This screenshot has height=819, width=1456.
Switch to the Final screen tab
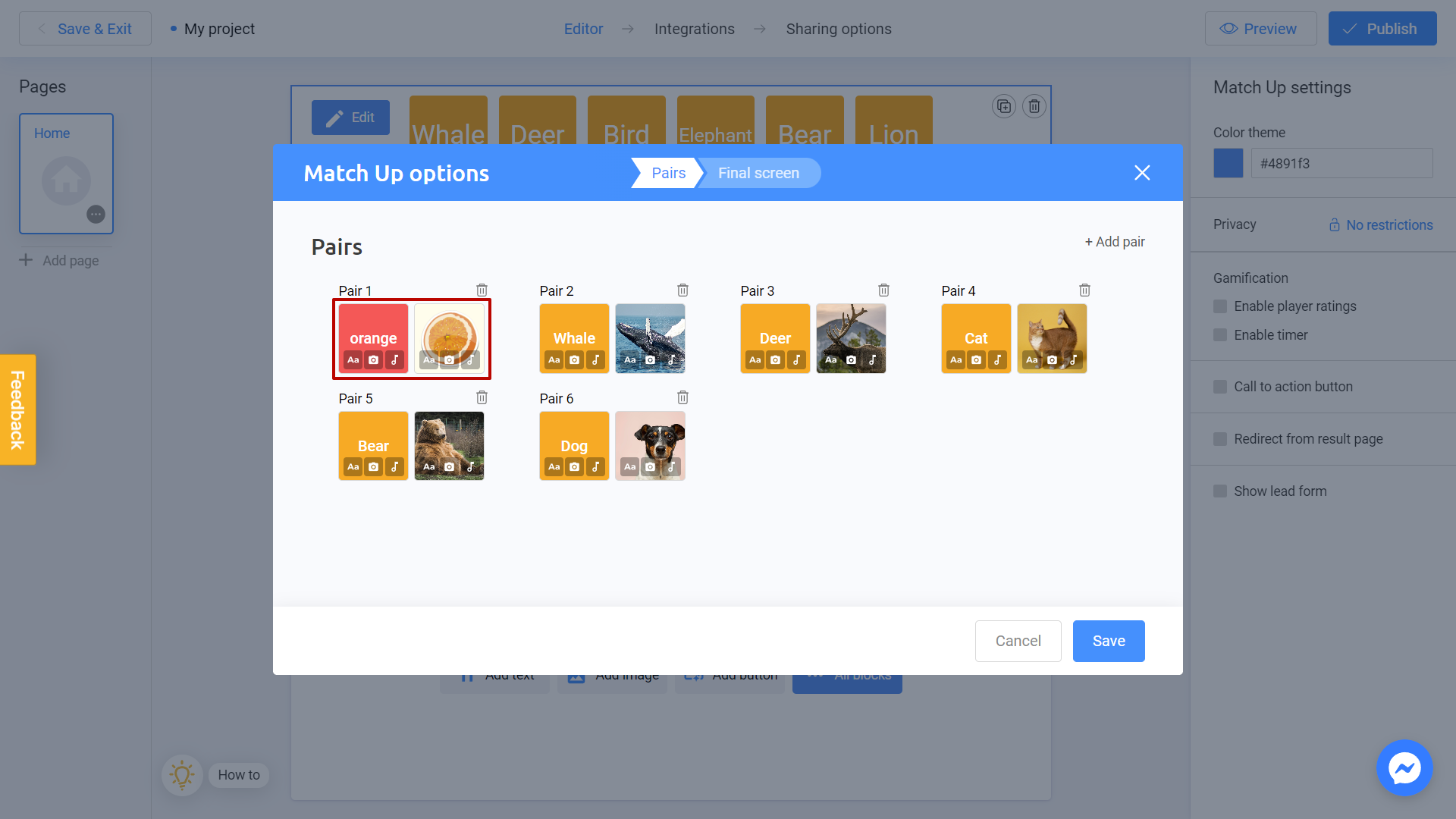758,173
